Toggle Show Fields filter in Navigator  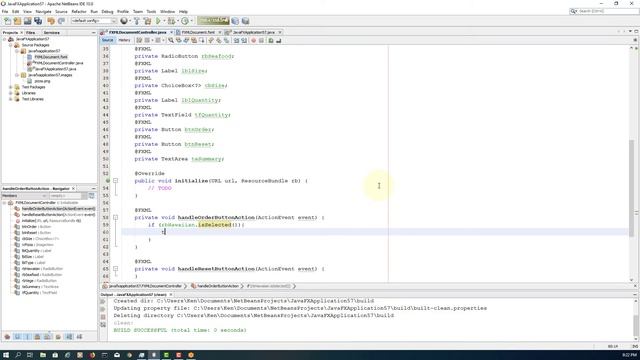pos(18,337)
